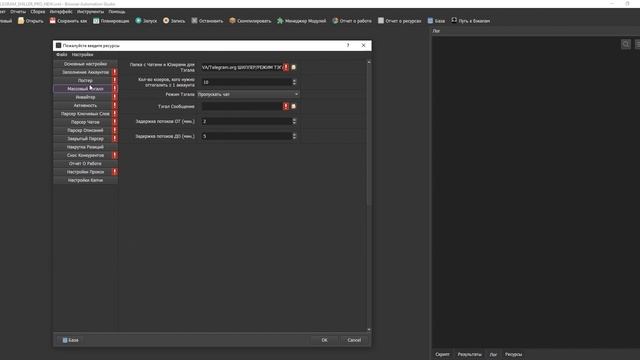Screen dimensions: 640x360
Task: Open the Инструменты menu
Action: [90, 12]
